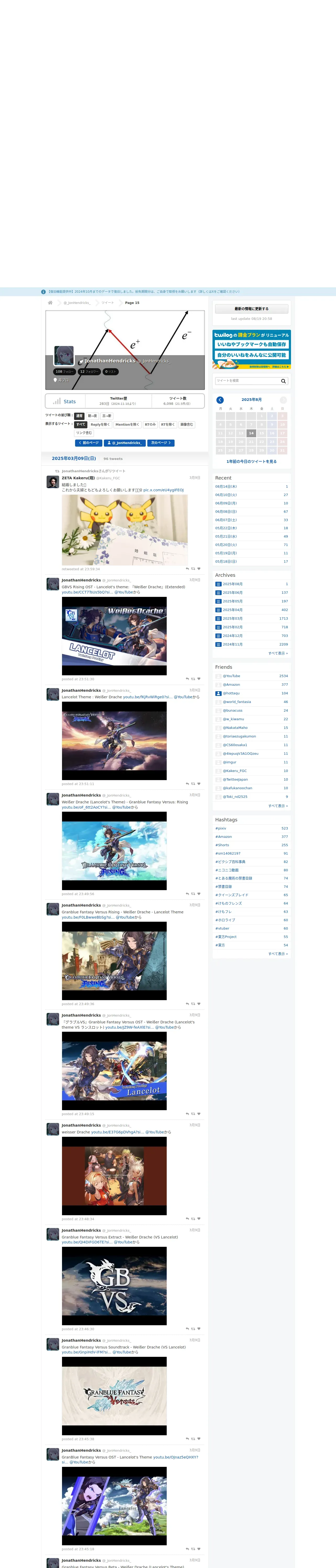This screenshot has height=1568, width=336.
Task: Open the Stats bar chart icon
Action: (57, 401)
